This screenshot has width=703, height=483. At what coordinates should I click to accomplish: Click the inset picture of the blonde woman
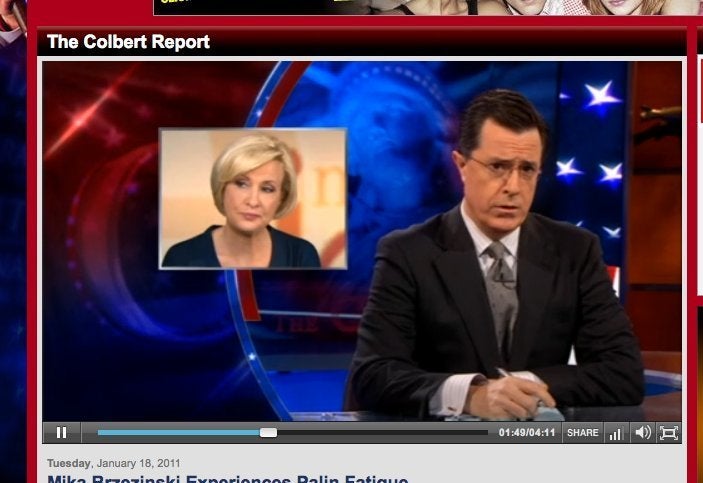tap(253, 199)
